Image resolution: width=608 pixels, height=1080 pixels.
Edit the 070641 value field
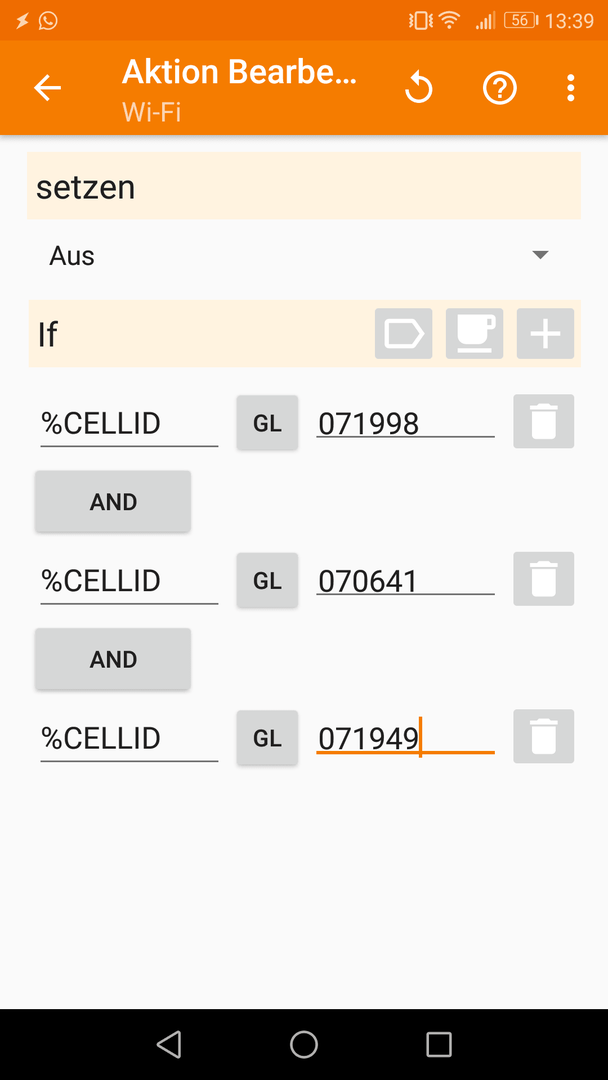point(405,581)
